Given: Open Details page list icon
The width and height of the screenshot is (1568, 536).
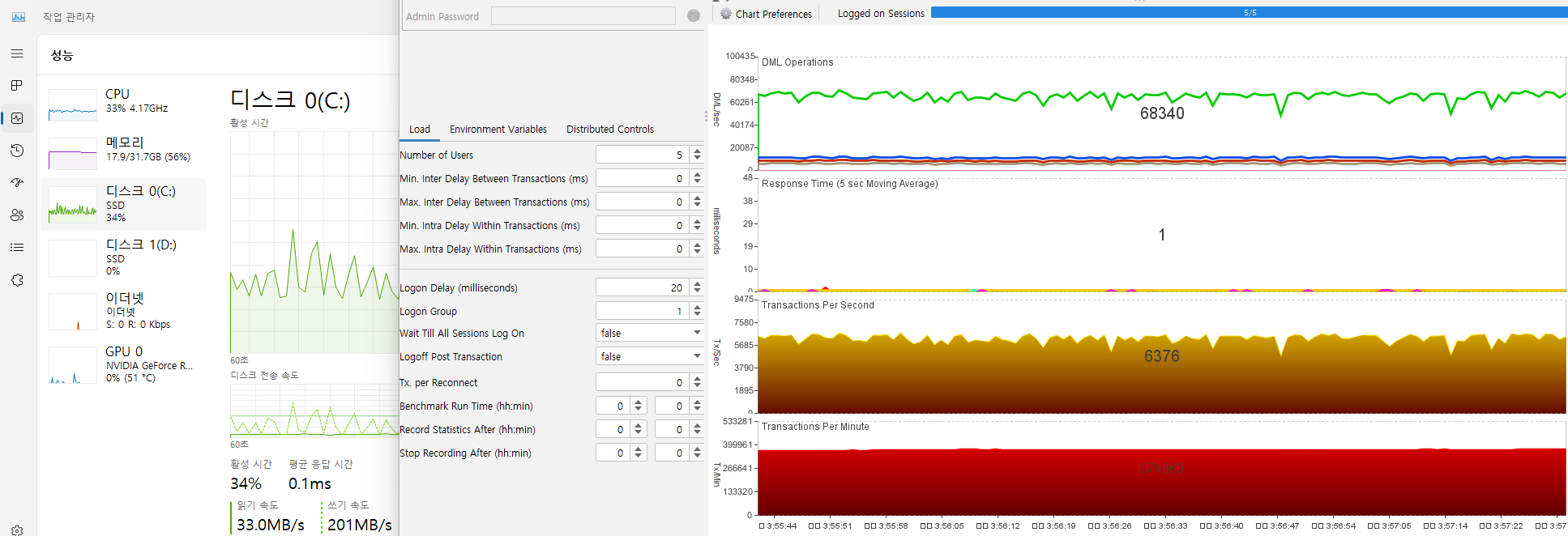Looking at the screenshot, I should click(17, 248).
